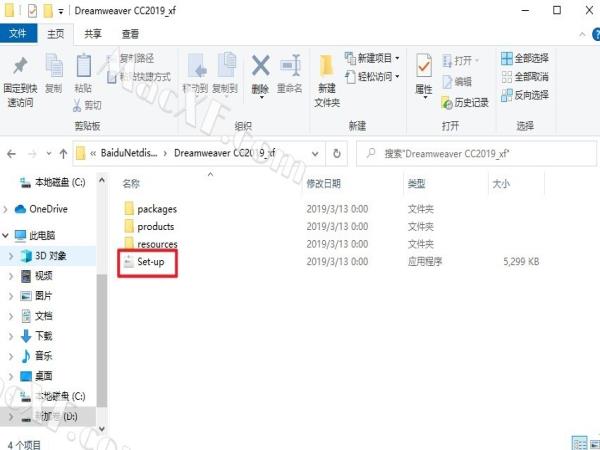Select Documents (文档) in the sidebar
The image size is (600, 450).
point(36,316)
